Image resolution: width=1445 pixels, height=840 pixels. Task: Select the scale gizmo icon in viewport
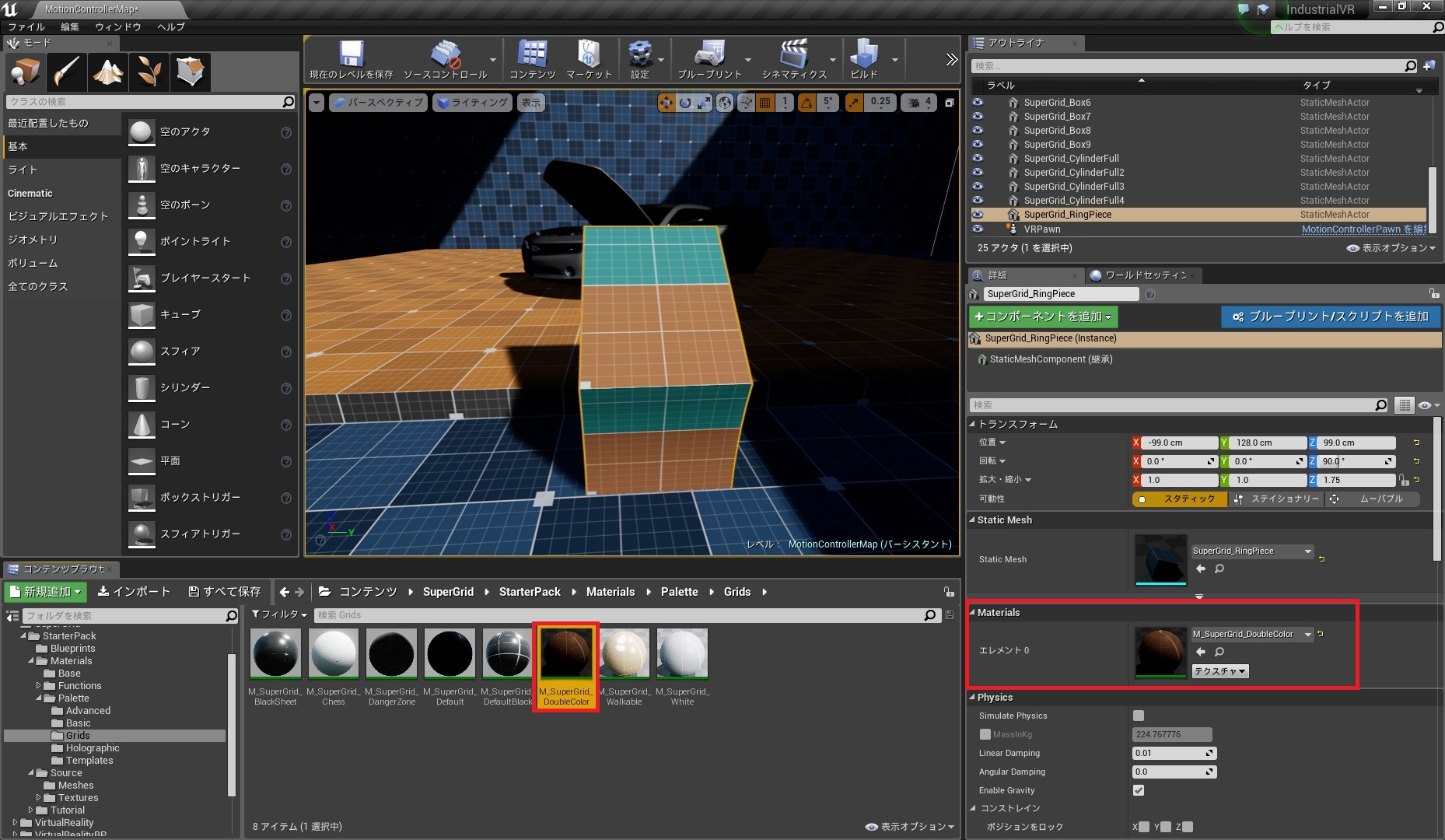click(x=704, y=103)
